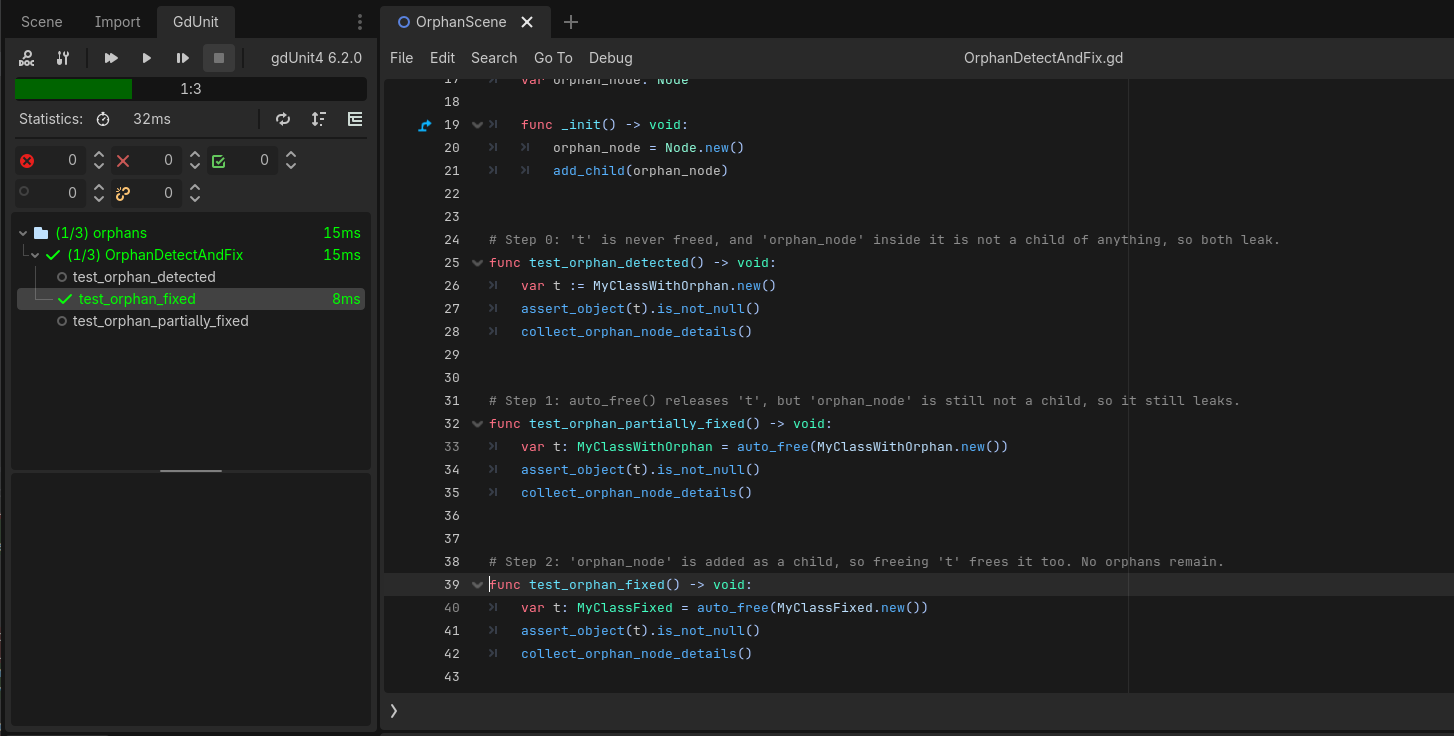This screenshot has height=736, width=1454.
Task: Click green checkmark beside OrphanDetectAndFix
Action: pyautogui.click(x=54, y=255)
